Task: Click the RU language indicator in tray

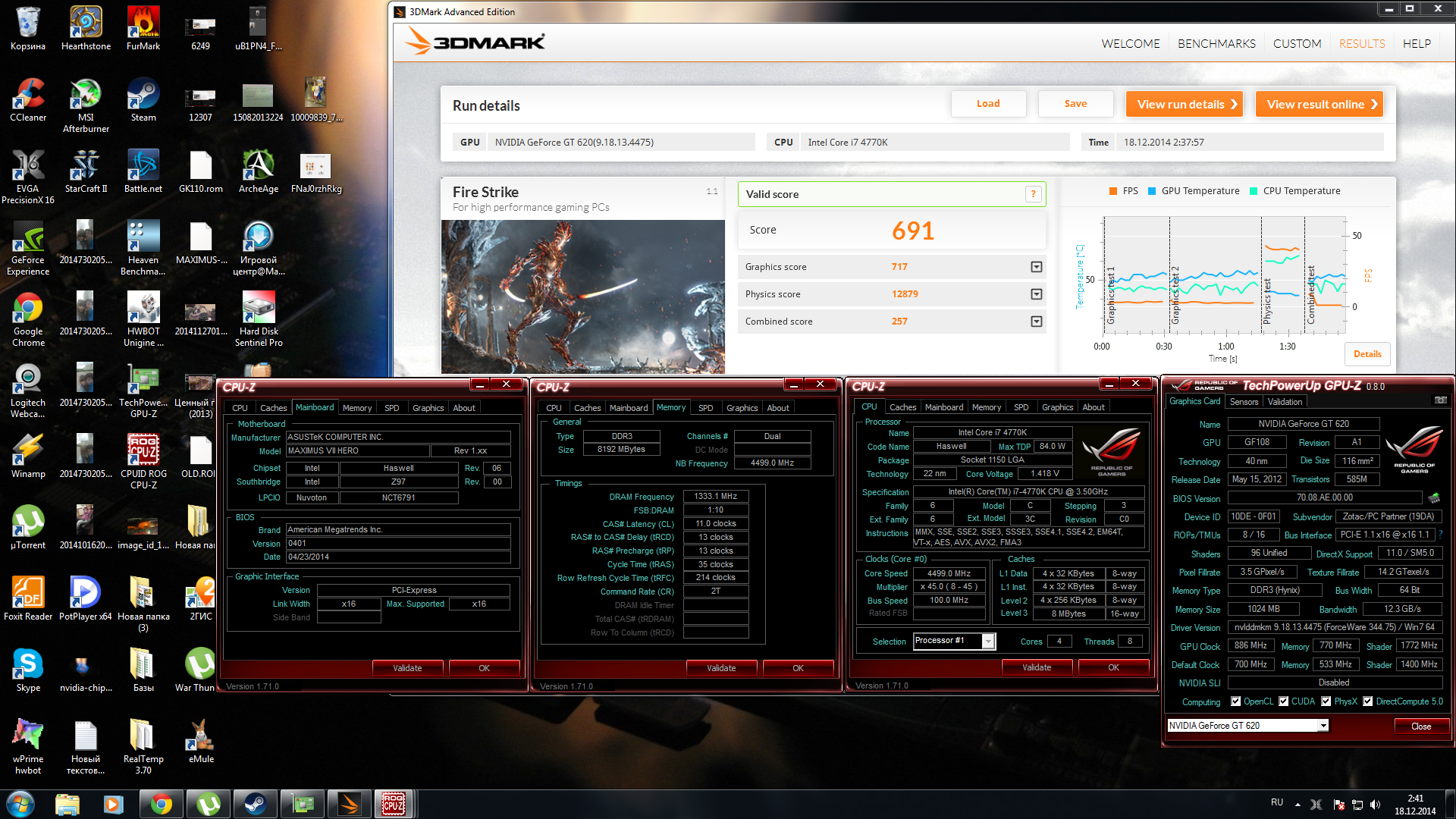Action: pos(1277,802)
